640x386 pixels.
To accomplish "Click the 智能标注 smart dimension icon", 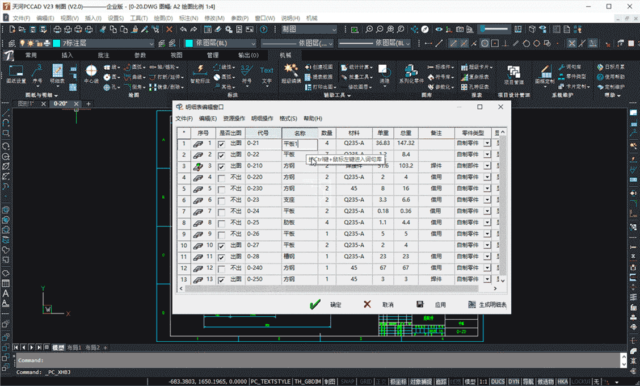I will click(200, 70).
